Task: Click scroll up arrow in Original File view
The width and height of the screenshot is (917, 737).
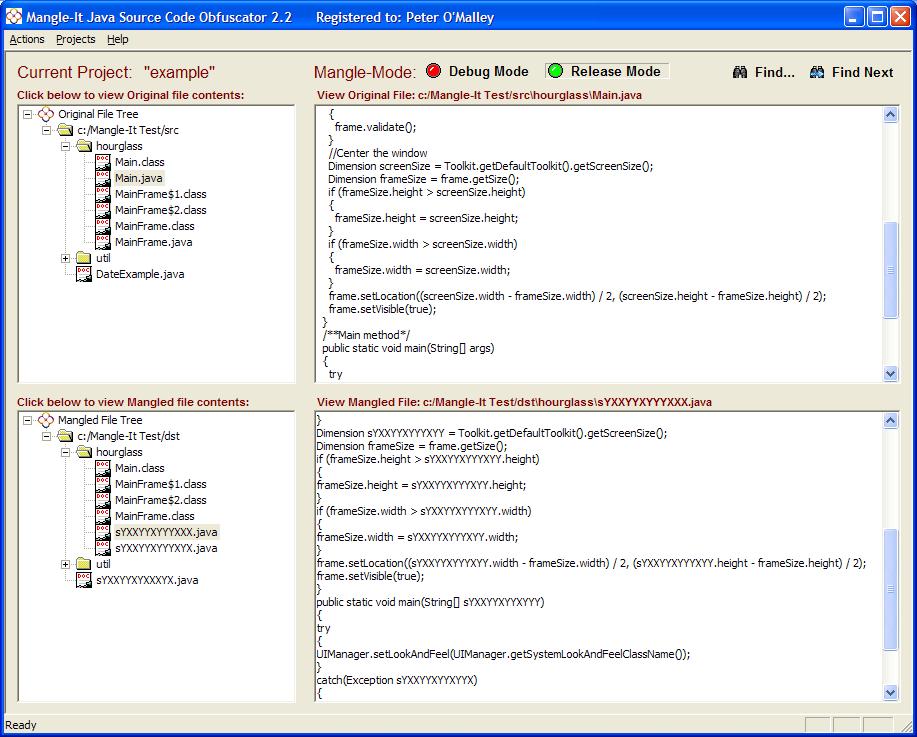Action: tap(890, 115)
